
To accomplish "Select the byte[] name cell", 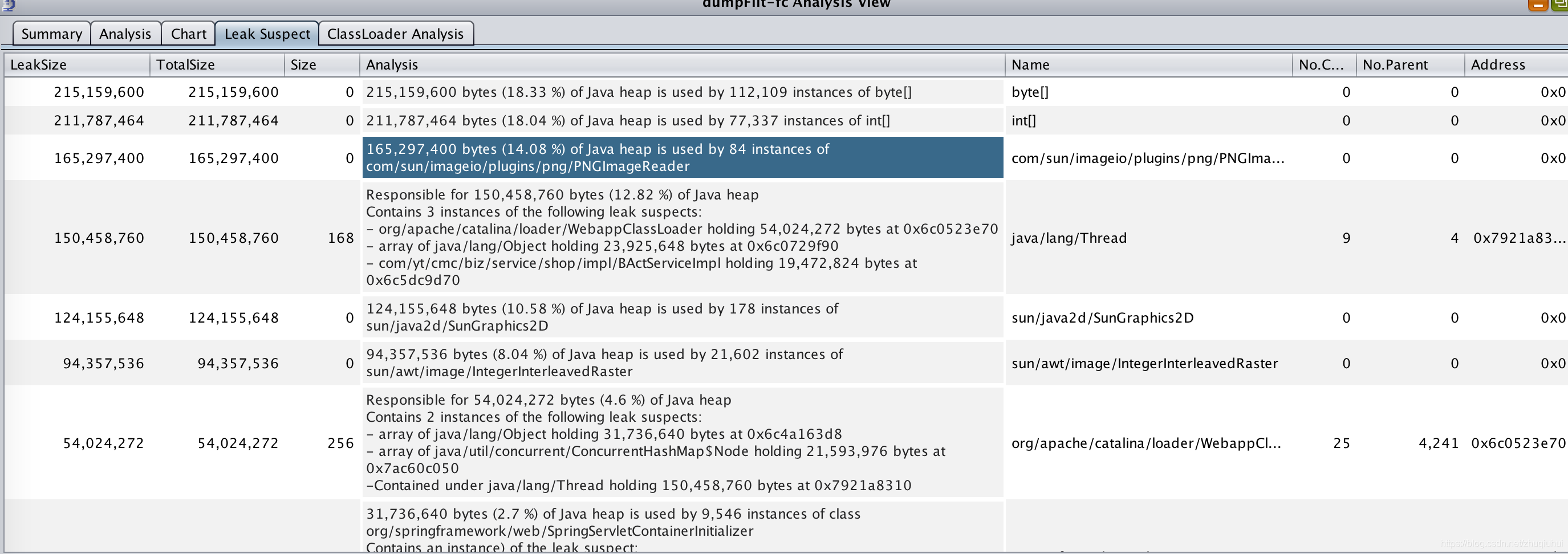I will [1149, 92].
